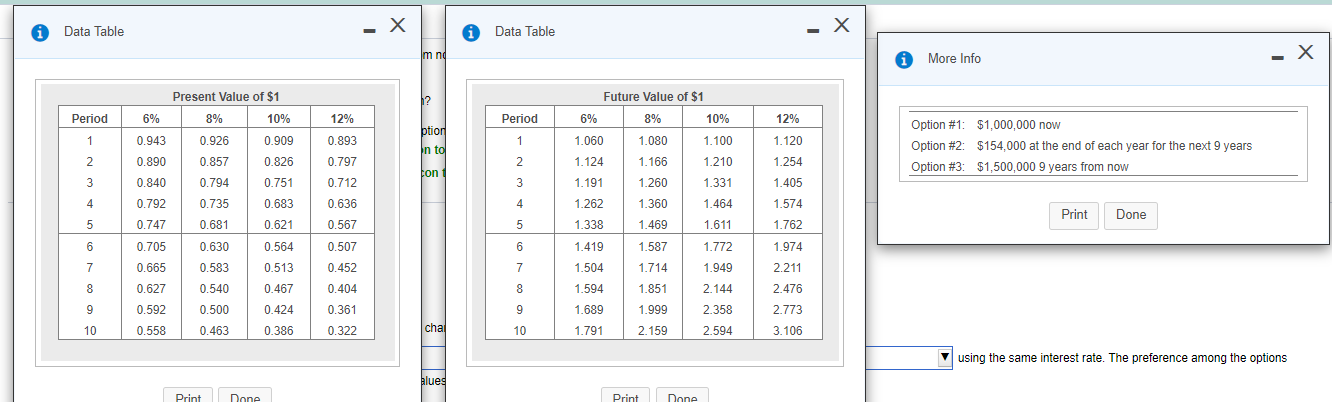The image size is (1332, 402).
Task: Select 'Future Value of $1' table title
Action: coord(654,97)
